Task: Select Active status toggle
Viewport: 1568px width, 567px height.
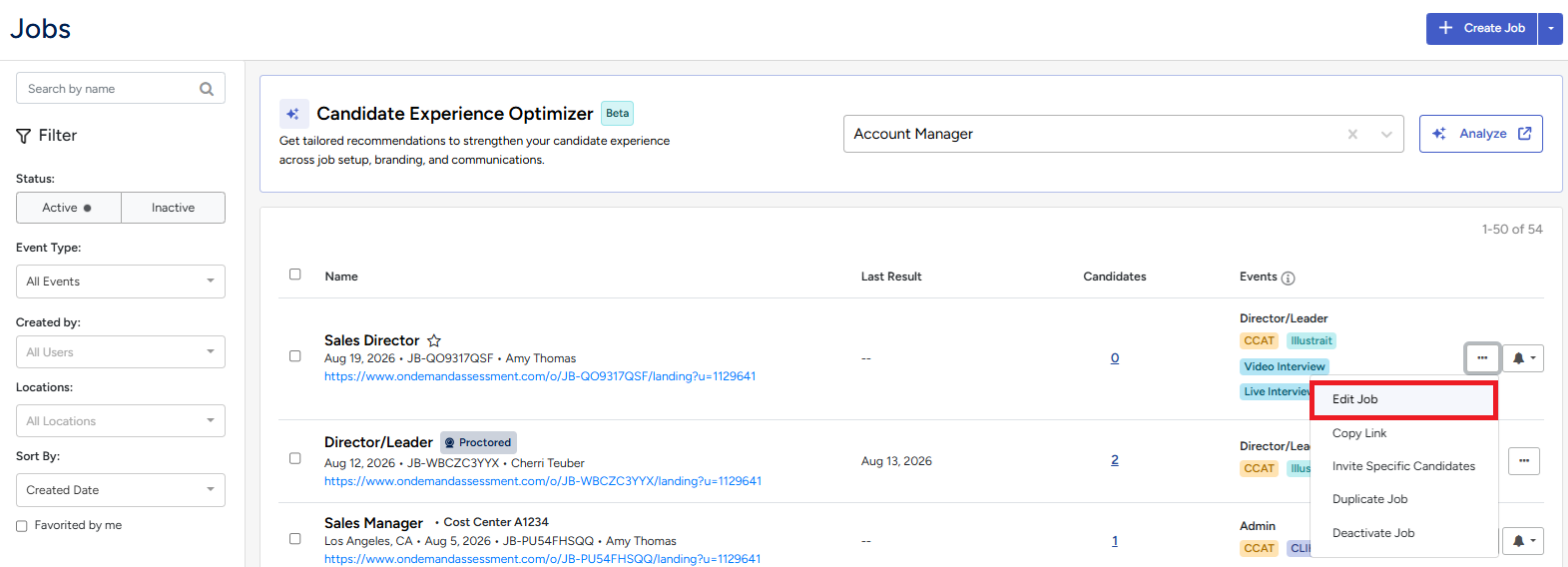Action: (x=68, y=208)
